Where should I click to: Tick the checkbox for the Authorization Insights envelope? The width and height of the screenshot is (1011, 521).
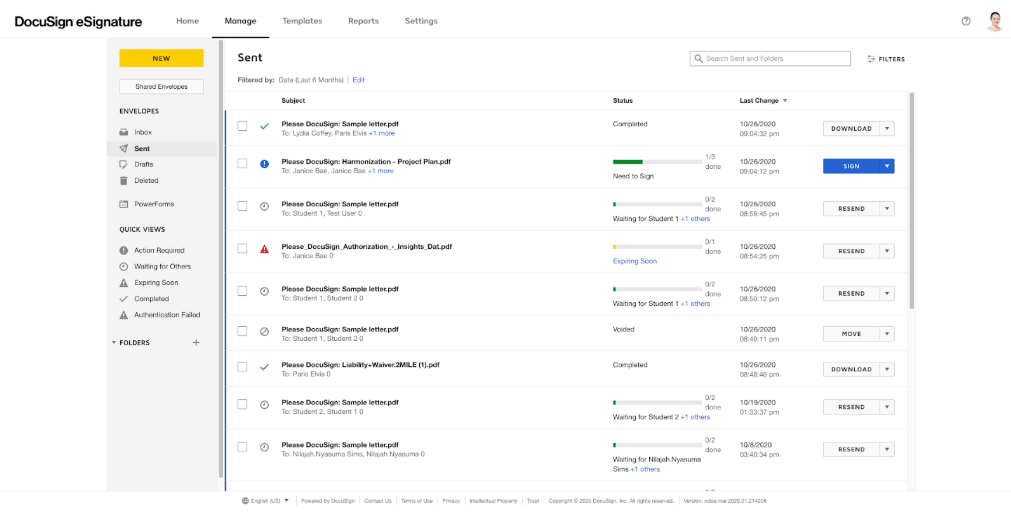coord(242,249)
